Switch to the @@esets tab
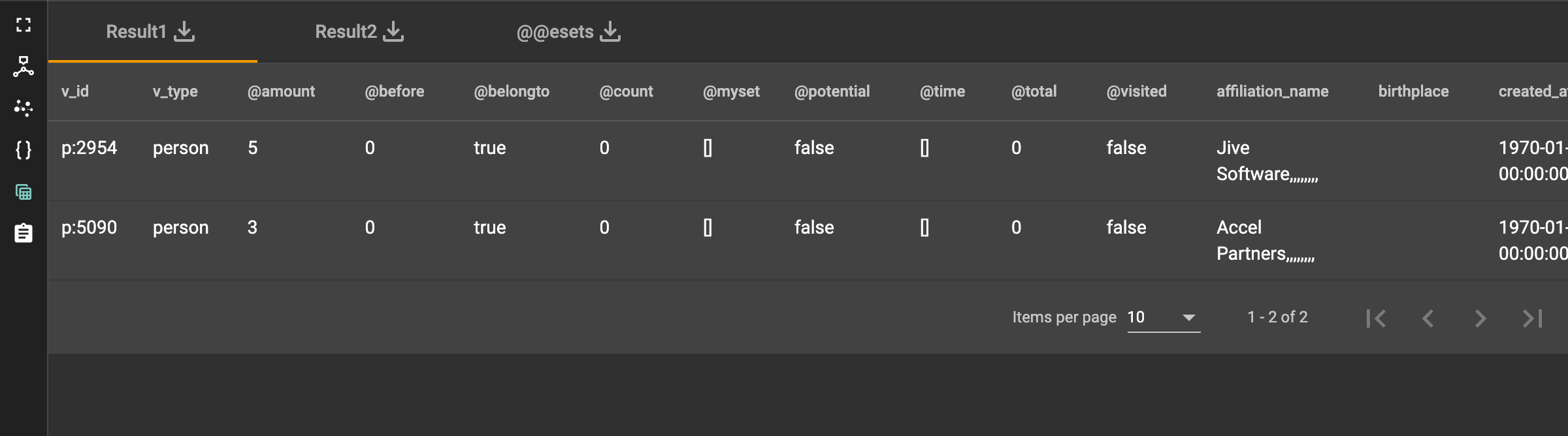The width and height of the screenshot is (1568, 436). pyautogui.click(x=555, y=31)
